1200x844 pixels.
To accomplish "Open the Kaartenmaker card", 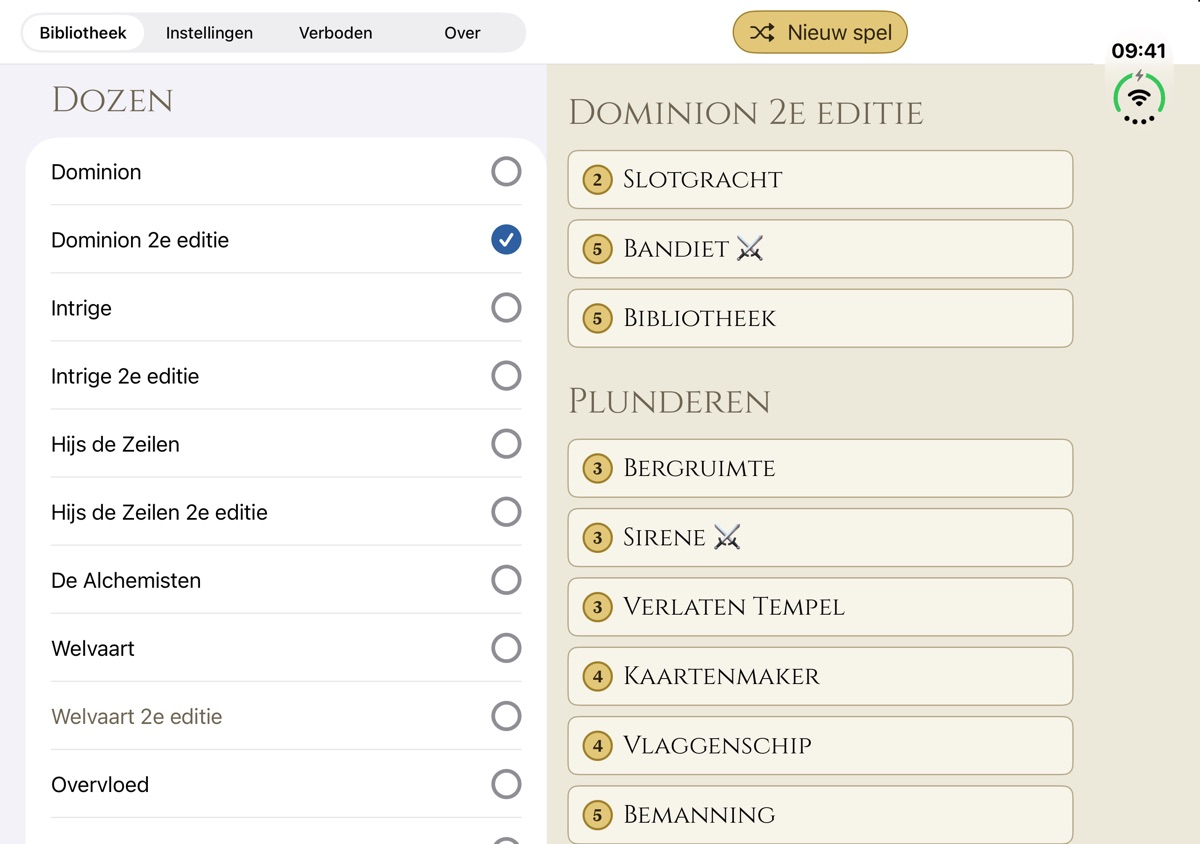I will point(820,676).
